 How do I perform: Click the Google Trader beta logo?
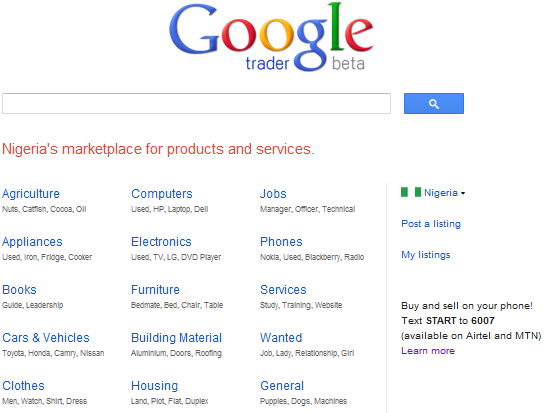pyautogui.click(x=271, y=37)
